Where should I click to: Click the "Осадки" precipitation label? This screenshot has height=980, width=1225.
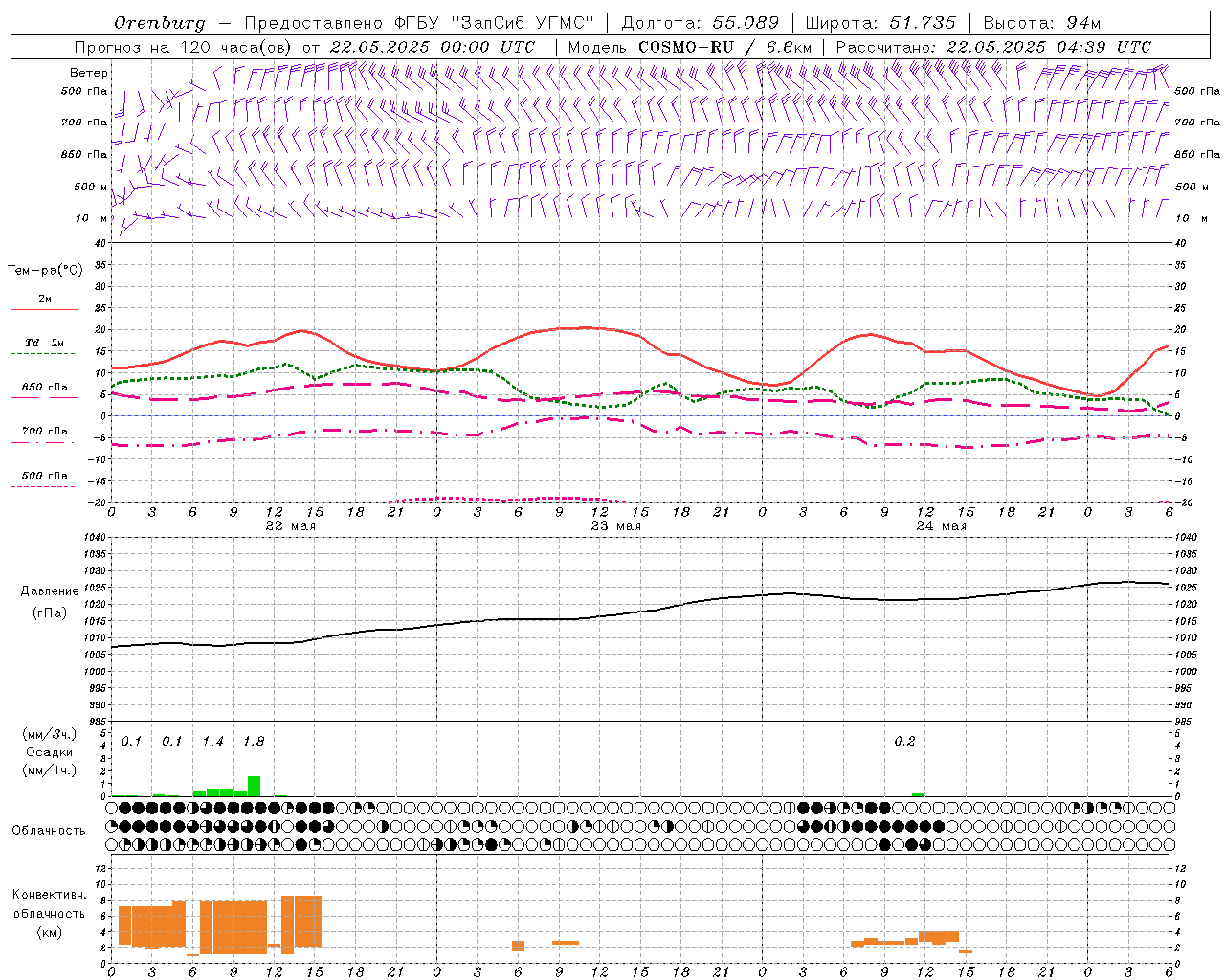tap(50, 752)
